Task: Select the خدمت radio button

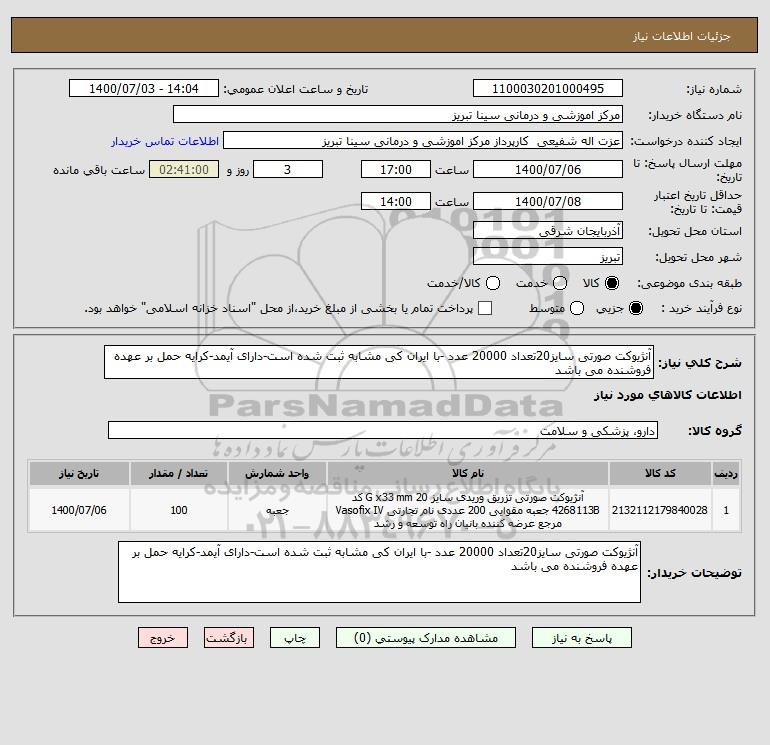Action: click(x=560, y=283)
